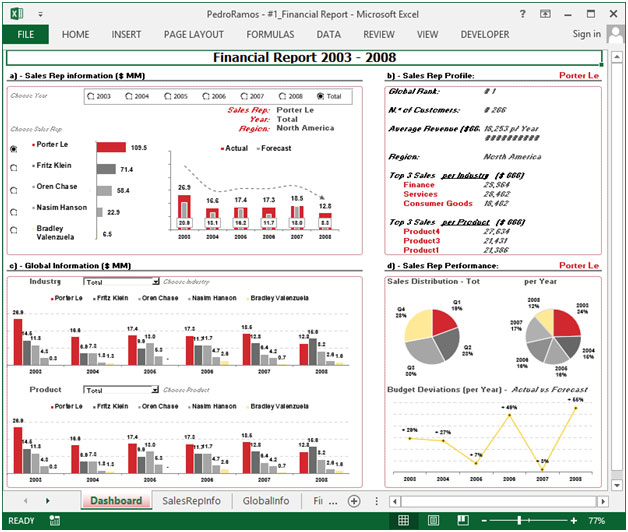Open the Help question mark icon

click(522, 14)
